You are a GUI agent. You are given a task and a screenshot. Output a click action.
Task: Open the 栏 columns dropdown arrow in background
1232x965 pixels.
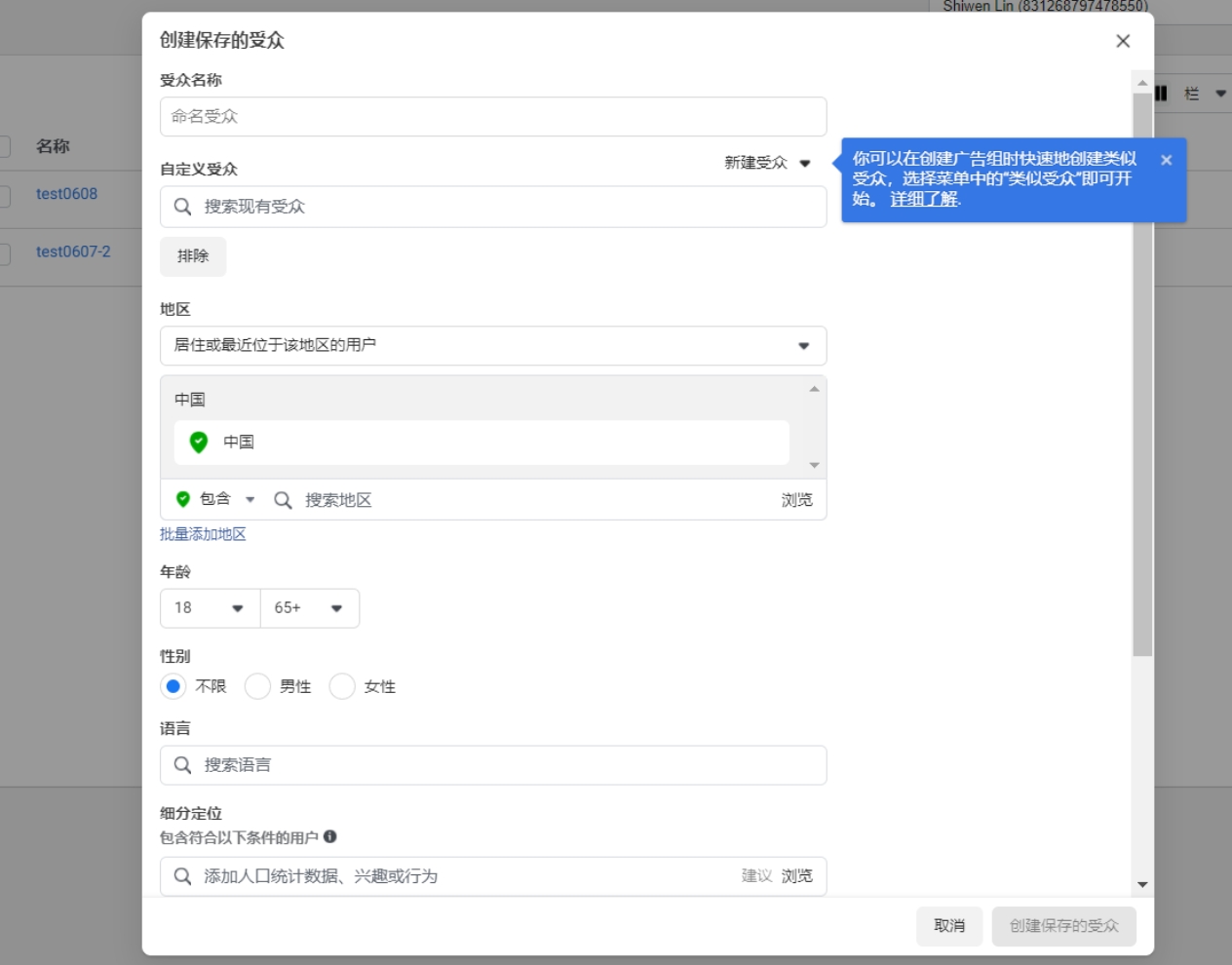click(1220, 94)
